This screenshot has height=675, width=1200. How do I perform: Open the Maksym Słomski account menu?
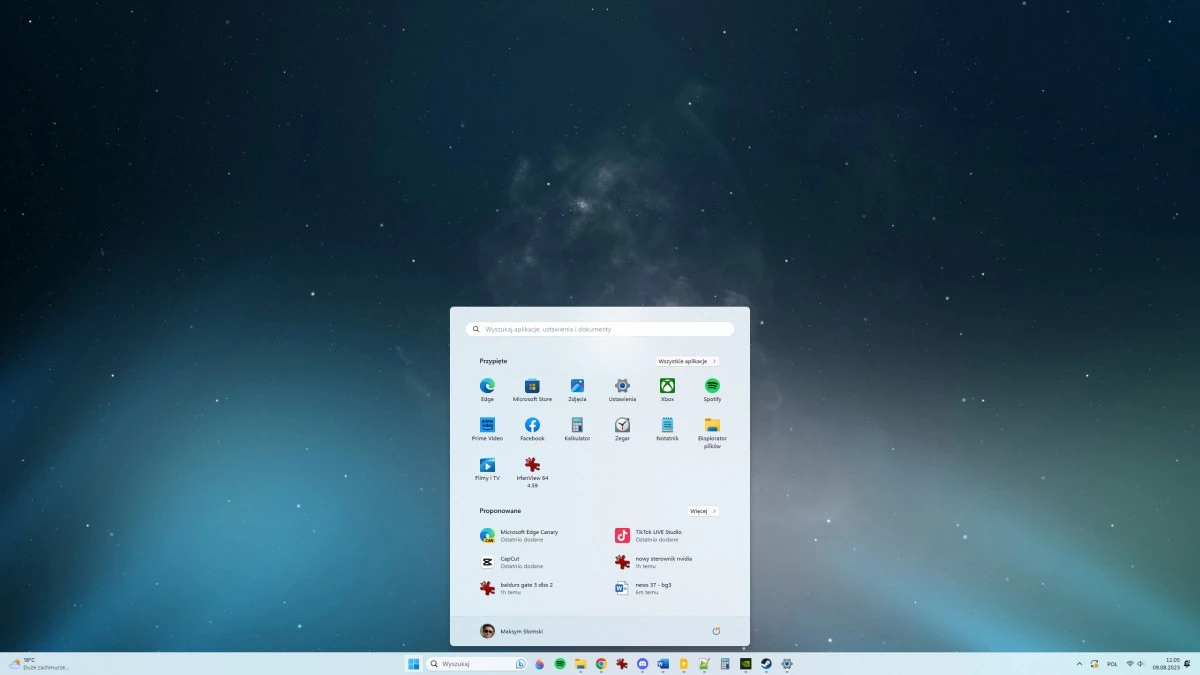tap(513, 630)
